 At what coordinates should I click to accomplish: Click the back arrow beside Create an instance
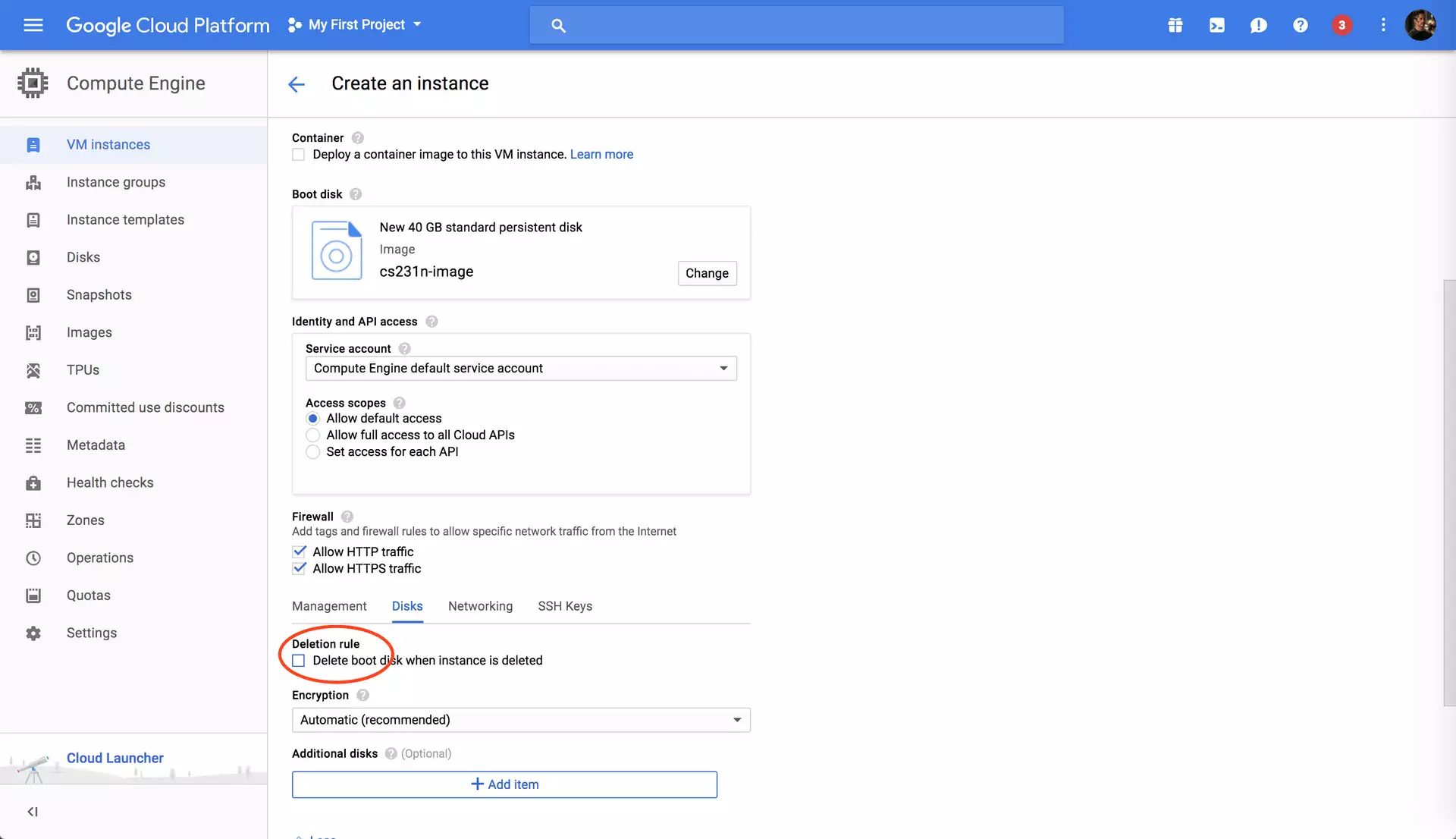297,84
